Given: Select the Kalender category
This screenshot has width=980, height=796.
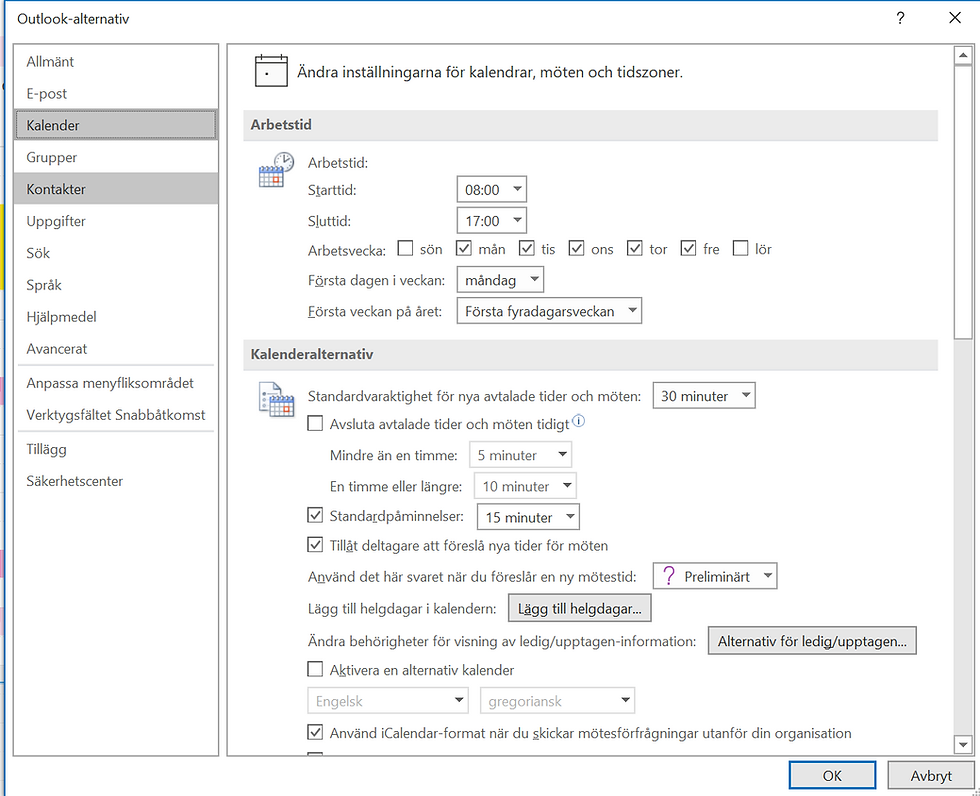Looking at the screenshot, I should pos(116,125).
